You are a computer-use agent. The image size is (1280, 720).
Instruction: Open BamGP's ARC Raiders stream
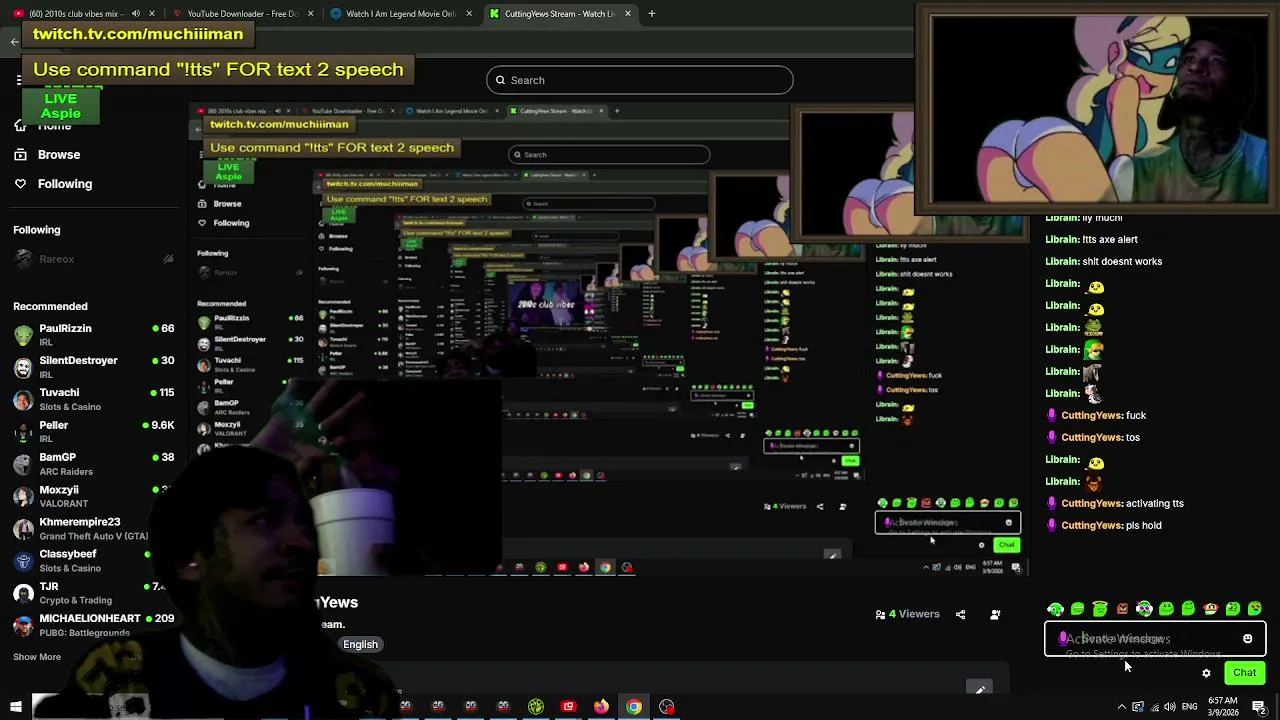pos(94,464)
